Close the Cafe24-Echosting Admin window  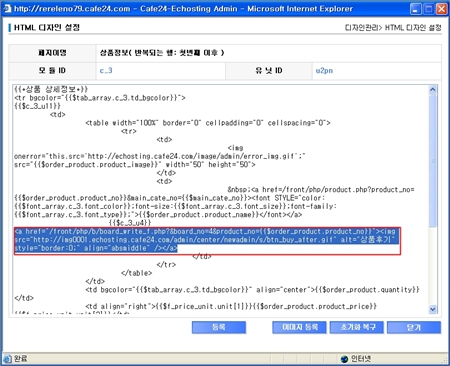point(441,9)
